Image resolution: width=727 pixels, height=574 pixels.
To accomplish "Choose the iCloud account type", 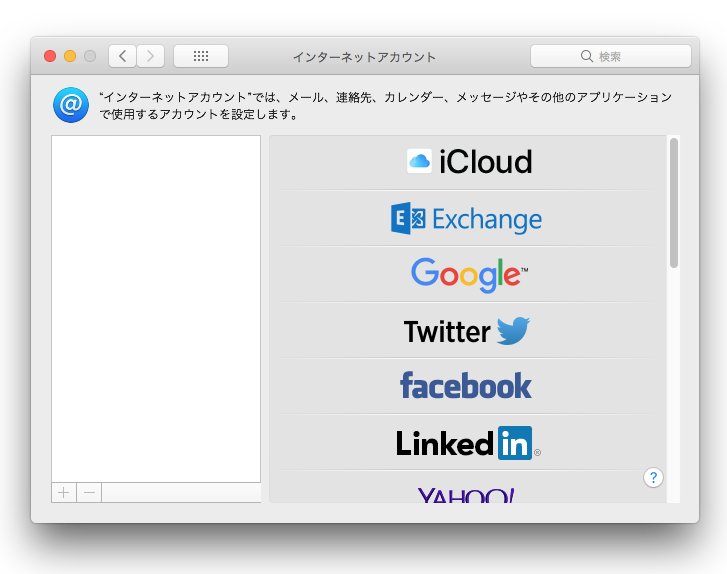I will point(468,162).
